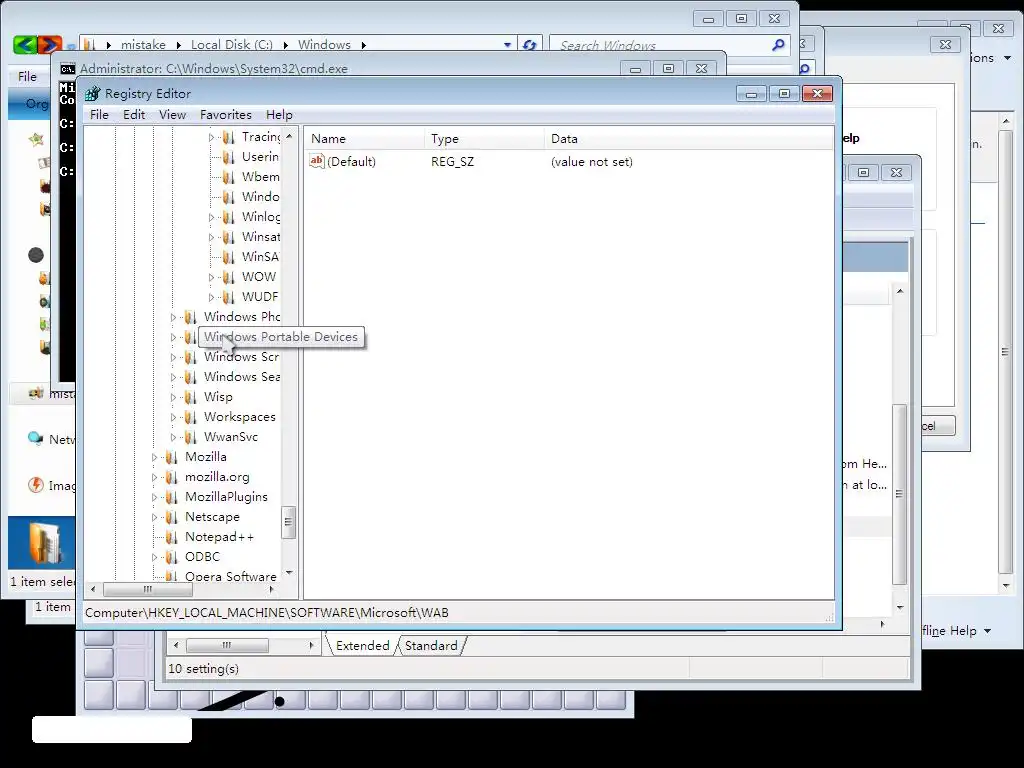Click the Explorer refresh icon
Screen dimensions: 1024x768
(x=530, y=45)
